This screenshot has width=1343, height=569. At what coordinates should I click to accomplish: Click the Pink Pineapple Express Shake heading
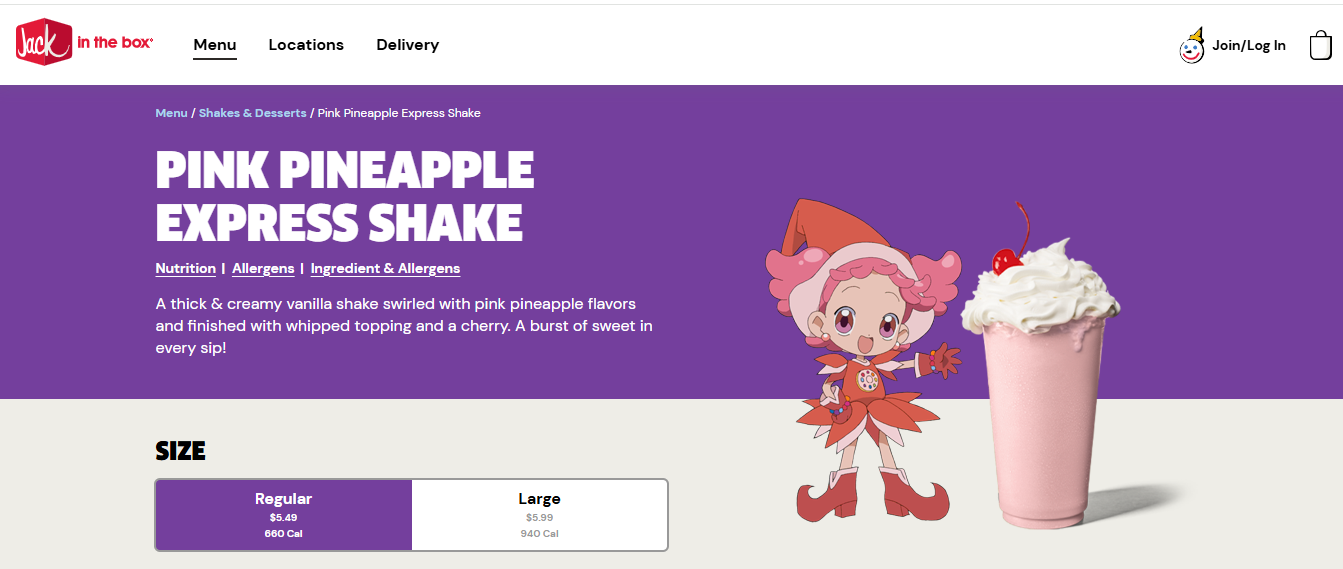(345, 197)
